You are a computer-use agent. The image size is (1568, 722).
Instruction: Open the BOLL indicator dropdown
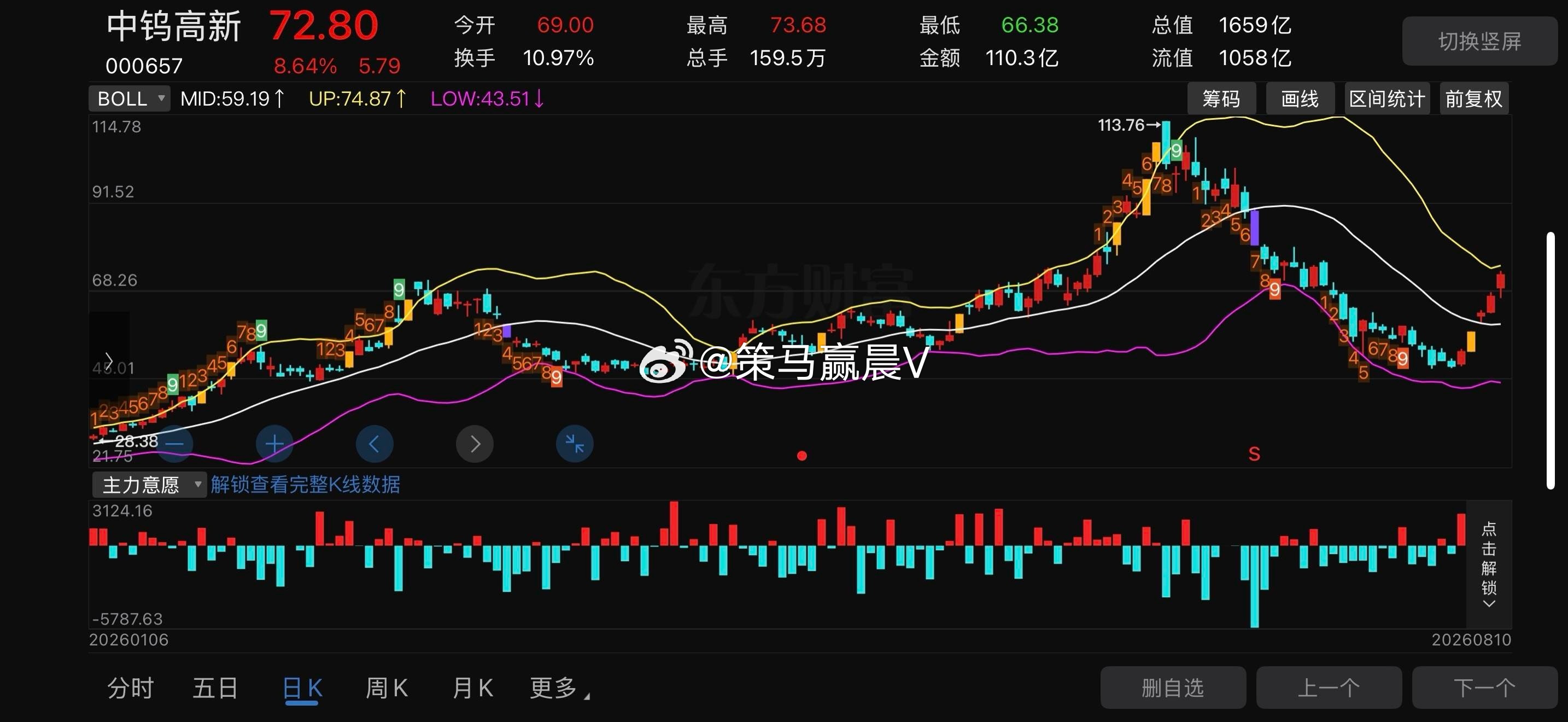click(x=130, y=98)
